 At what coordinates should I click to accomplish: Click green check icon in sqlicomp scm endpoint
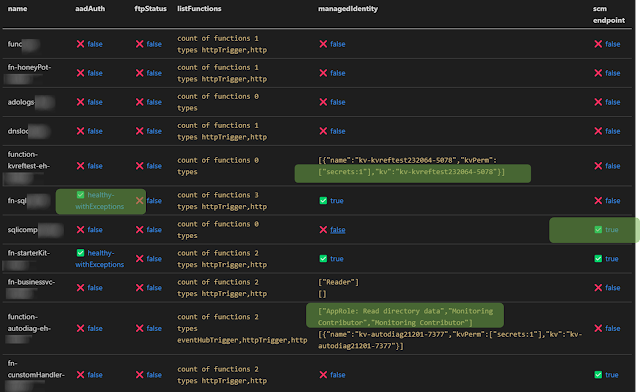tap(598, 229)
